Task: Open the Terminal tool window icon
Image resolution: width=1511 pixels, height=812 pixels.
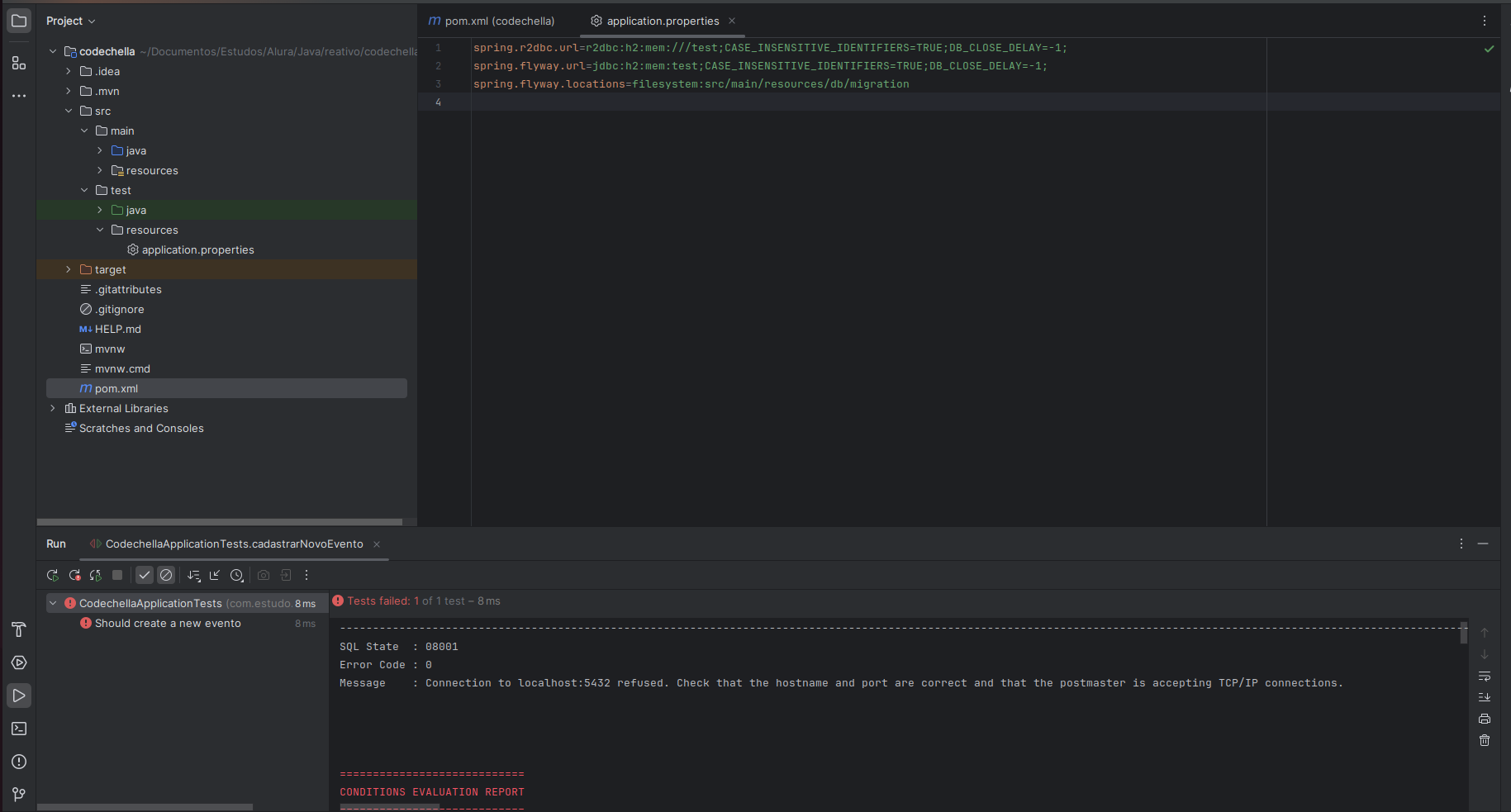Action: coord(19,729)
